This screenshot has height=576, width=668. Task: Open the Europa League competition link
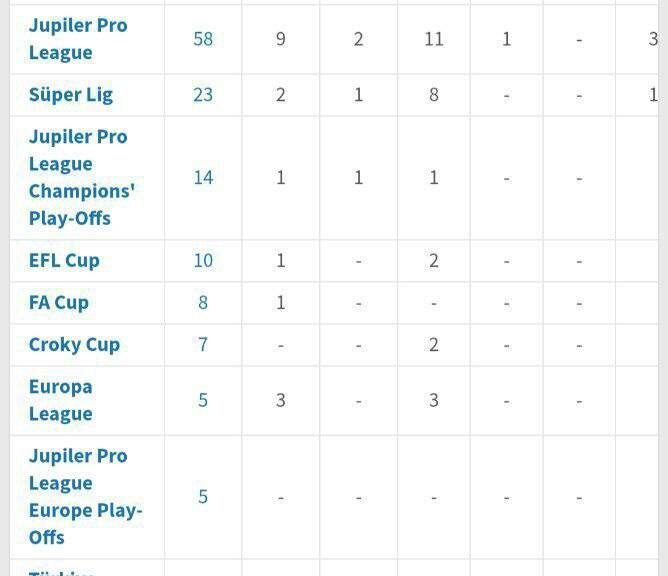tap(60, 400)
